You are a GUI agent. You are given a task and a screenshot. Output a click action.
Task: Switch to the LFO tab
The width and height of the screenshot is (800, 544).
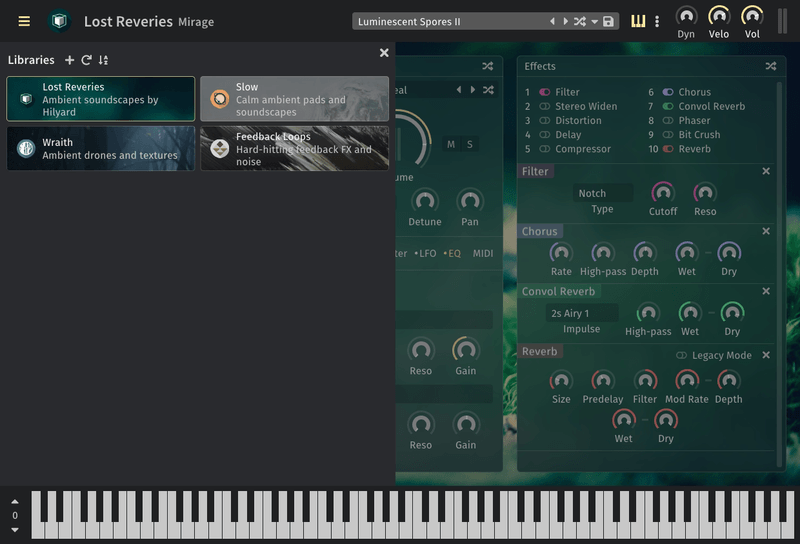point(425,253)
